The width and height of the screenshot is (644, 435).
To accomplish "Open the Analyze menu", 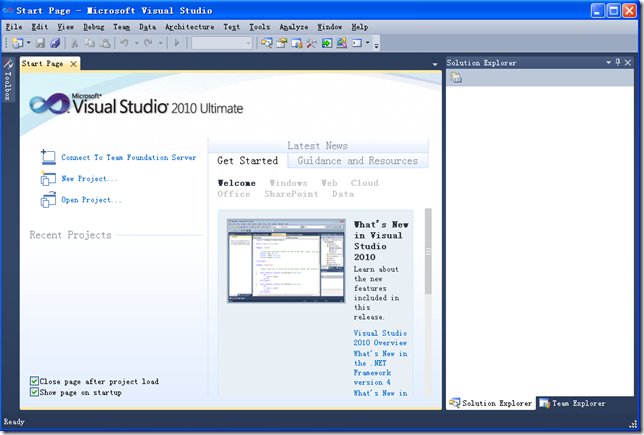I will pyautogui.click(x=294, y=27).
